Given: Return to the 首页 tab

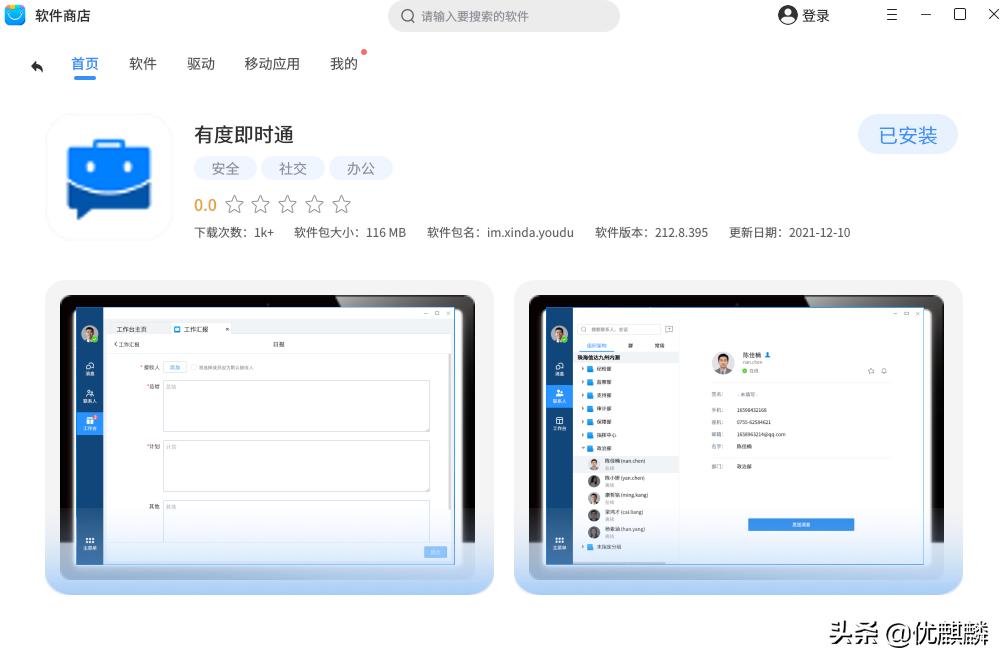Looking at the screenshot, I should pos(84,64).
